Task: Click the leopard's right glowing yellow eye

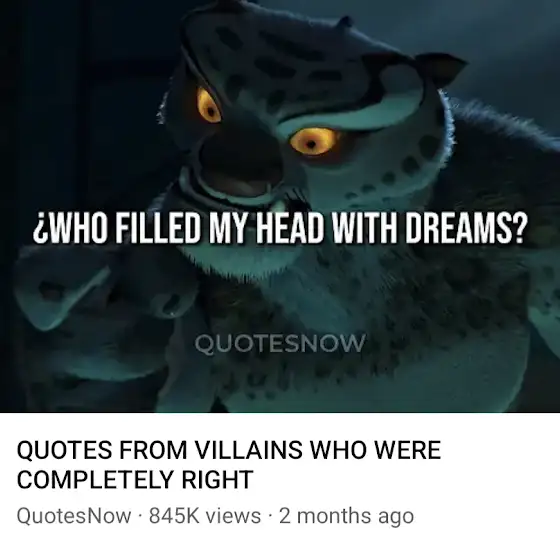Action: [x=313, y=142]
